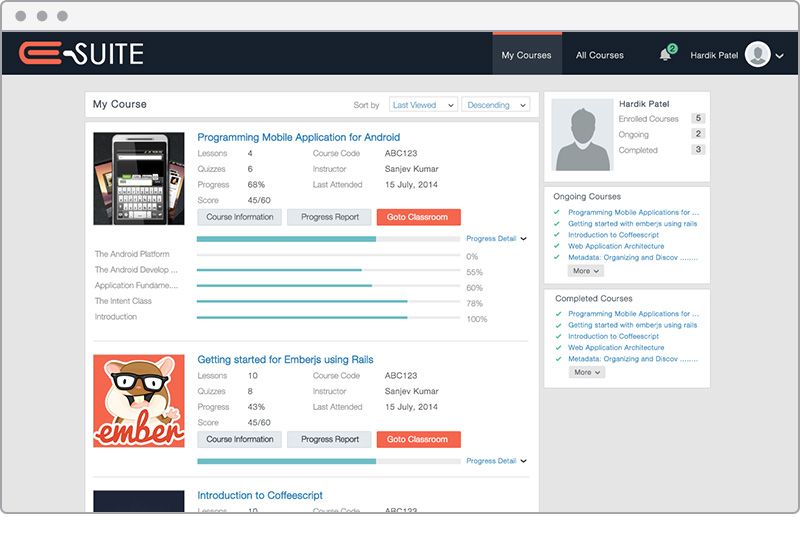The height and width of the screenshot is (560, 800).
Task: Click Ongoing count 2
Action: coord(698,134)
